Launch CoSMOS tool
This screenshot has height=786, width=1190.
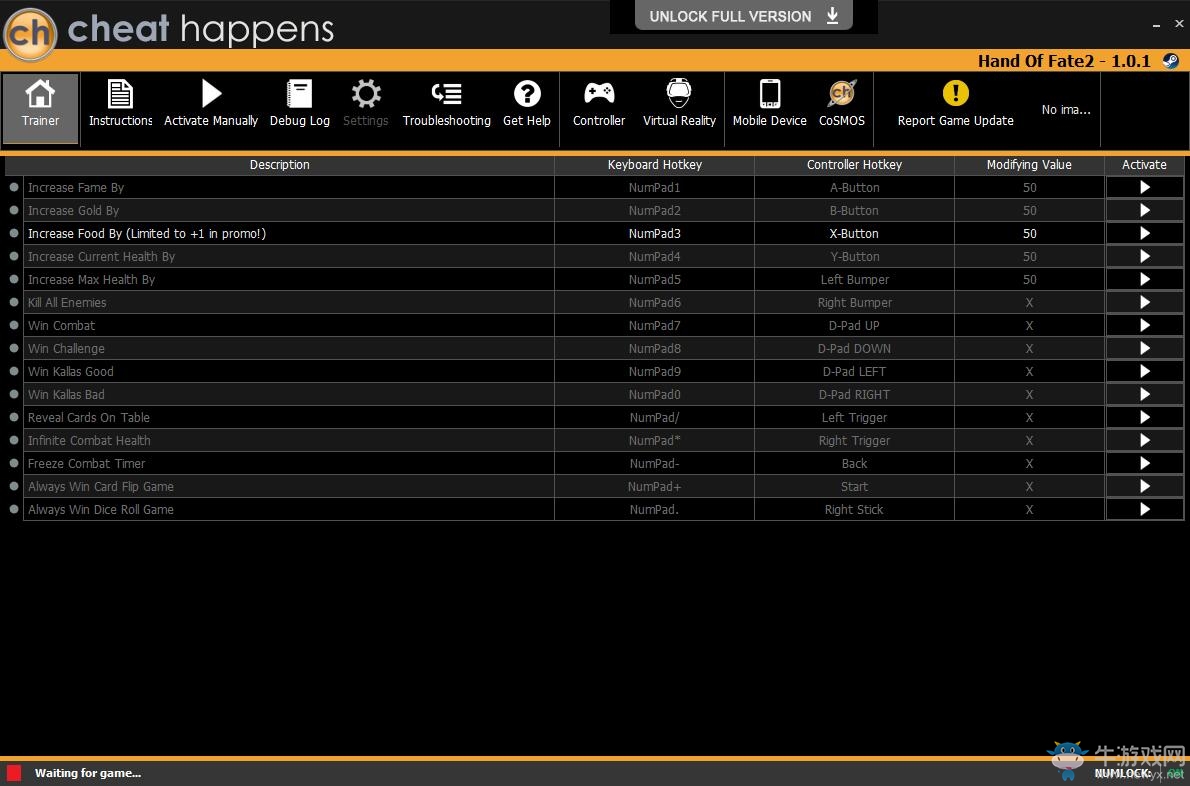click(x=842, y=104)
